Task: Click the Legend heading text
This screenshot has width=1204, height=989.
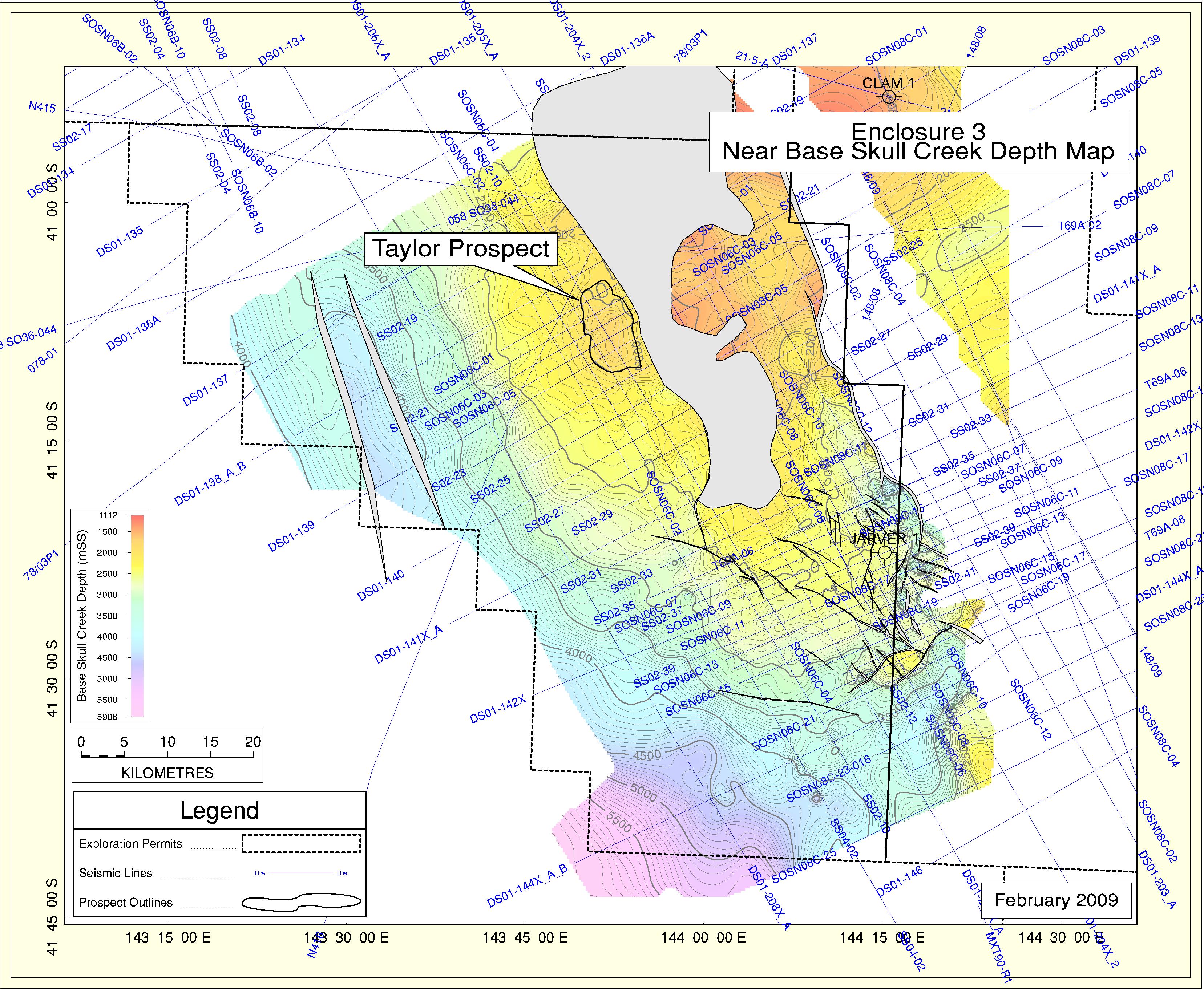Action: tap(219, 811)
